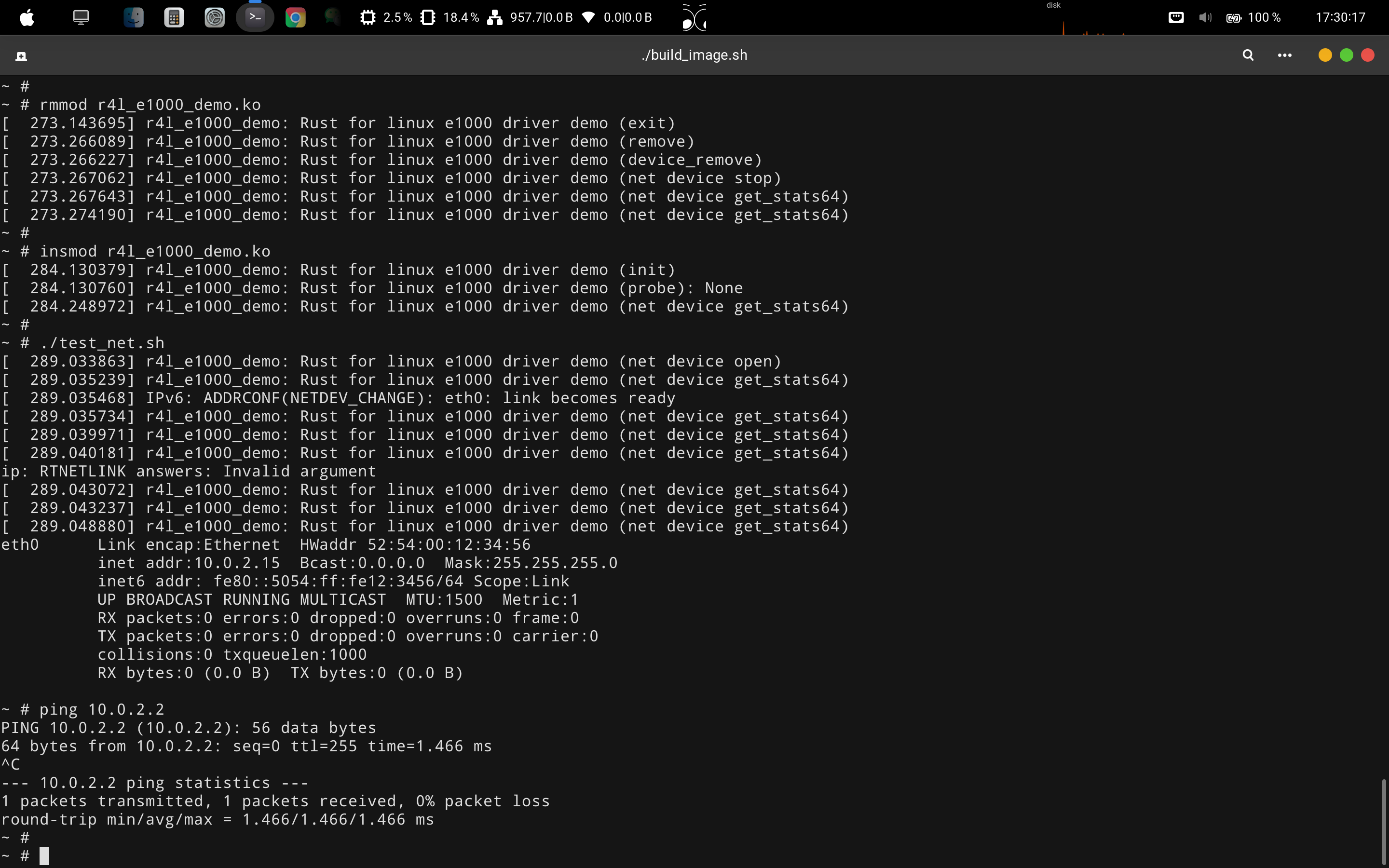1389x868 pixels.
Task: Click the '(init)' log line at 284.130379
Action: [x=338, y=270]
